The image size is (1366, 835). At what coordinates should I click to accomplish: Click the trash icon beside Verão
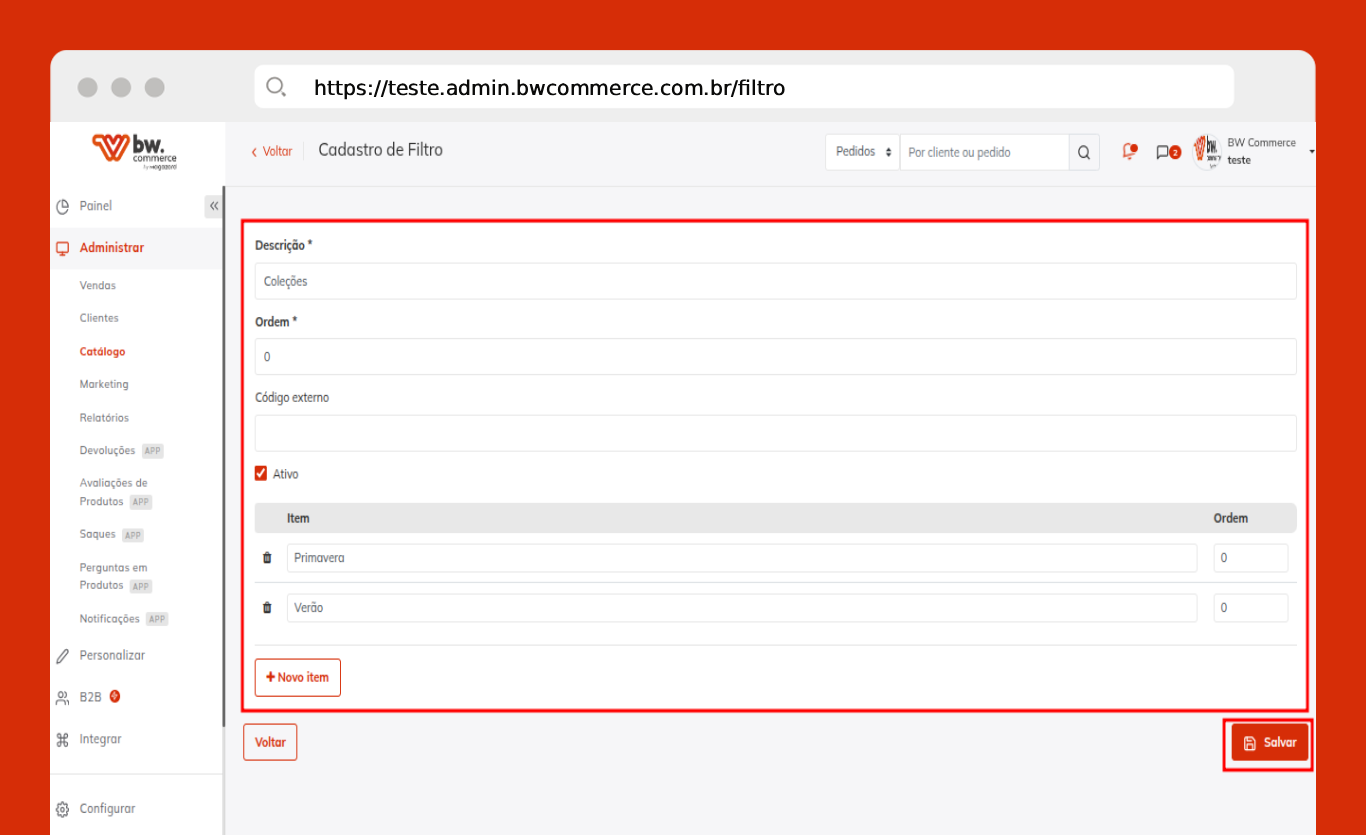(x=267, y=608)
